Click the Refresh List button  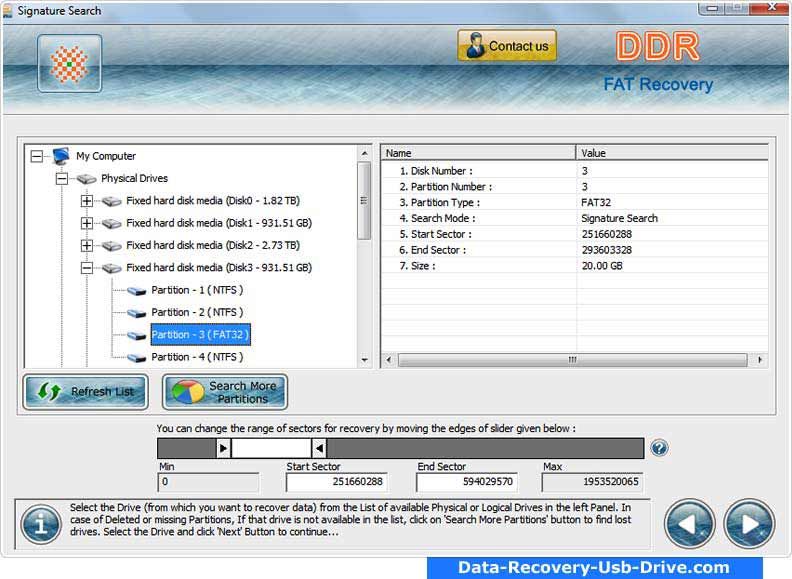click(x=86, y=392)
